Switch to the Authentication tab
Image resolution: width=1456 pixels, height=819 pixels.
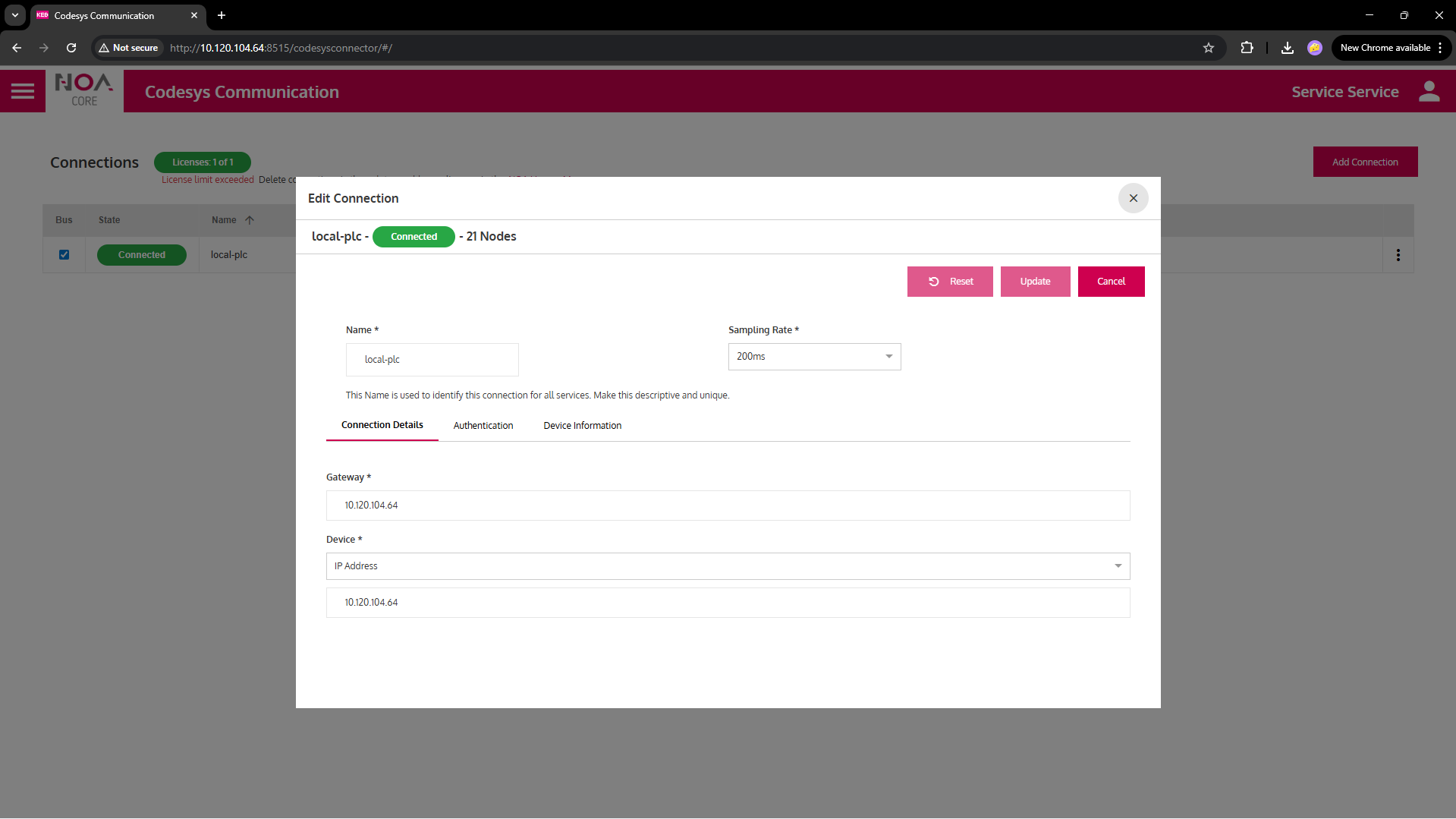pyautogui.click(x=483, y=426)
